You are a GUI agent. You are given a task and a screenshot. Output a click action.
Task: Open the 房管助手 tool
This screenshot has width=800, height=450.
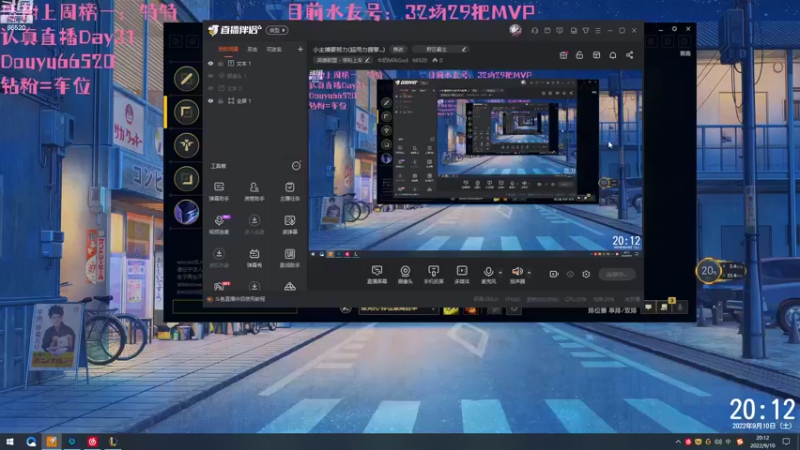pos(254,191)
